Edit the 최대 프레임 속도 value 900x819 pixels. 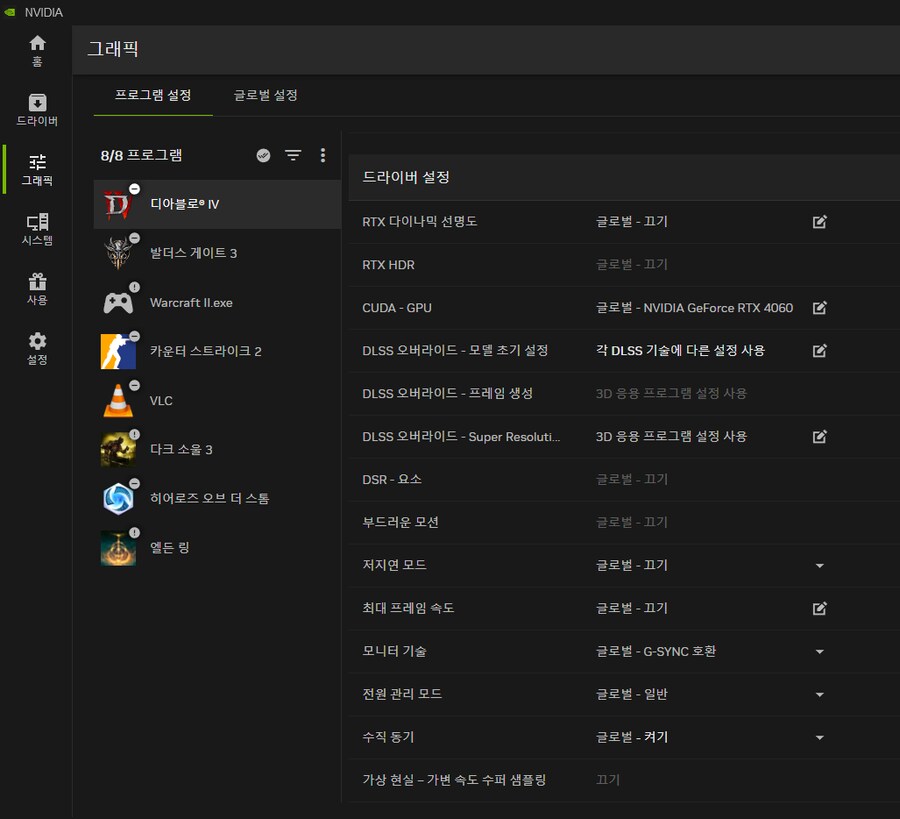pos(820,608)
